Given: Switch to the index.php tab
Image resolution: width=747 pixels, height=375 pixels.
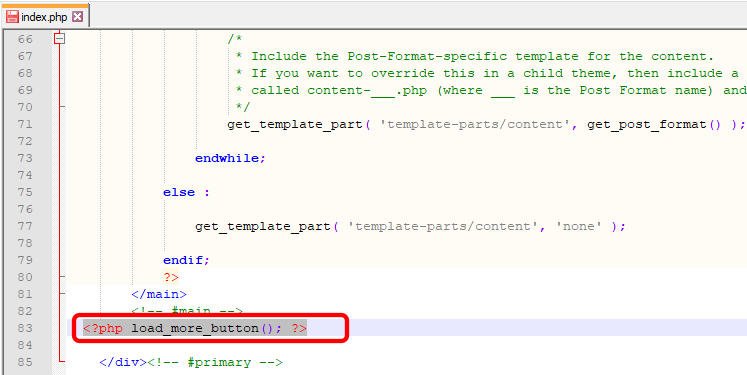Looking at the screenshot, I should point(45,16).
